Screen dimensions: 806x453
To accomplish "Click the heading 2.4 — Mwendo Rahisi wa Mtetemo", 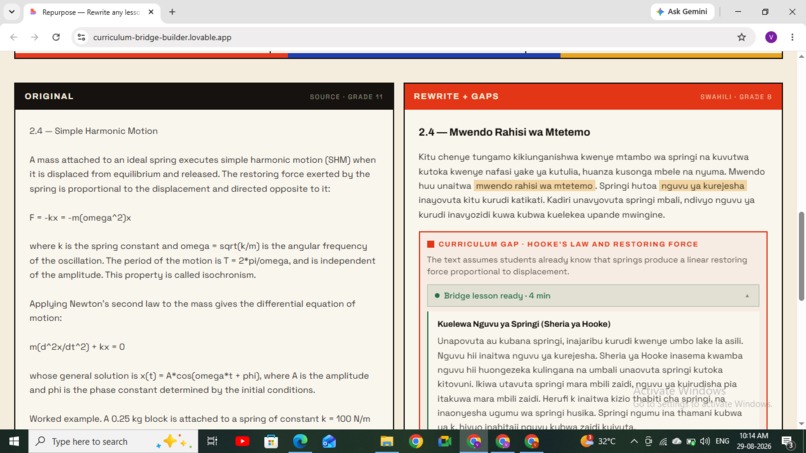I will tap(504, 132).
